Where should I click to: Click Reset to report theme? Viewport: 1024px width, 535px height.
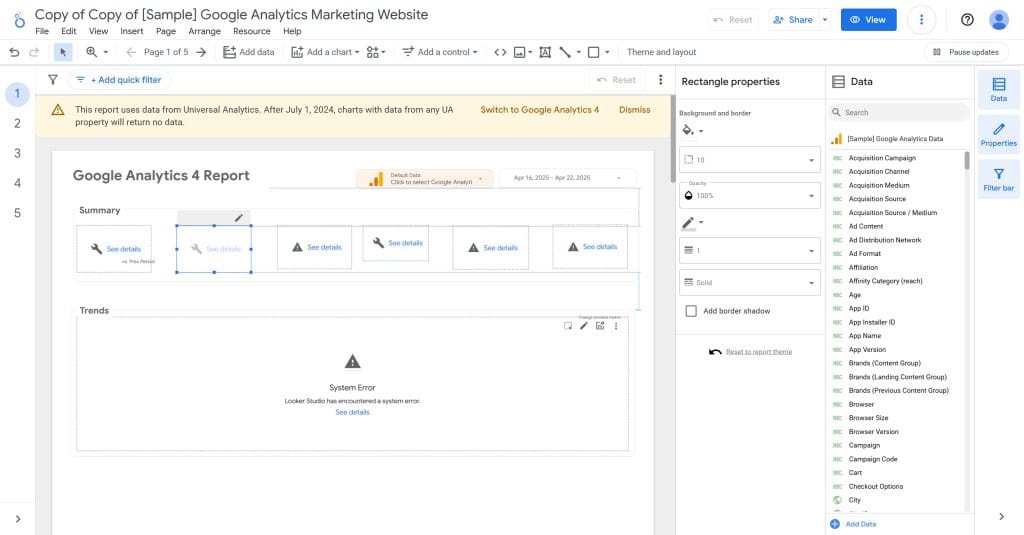(758, 351)
